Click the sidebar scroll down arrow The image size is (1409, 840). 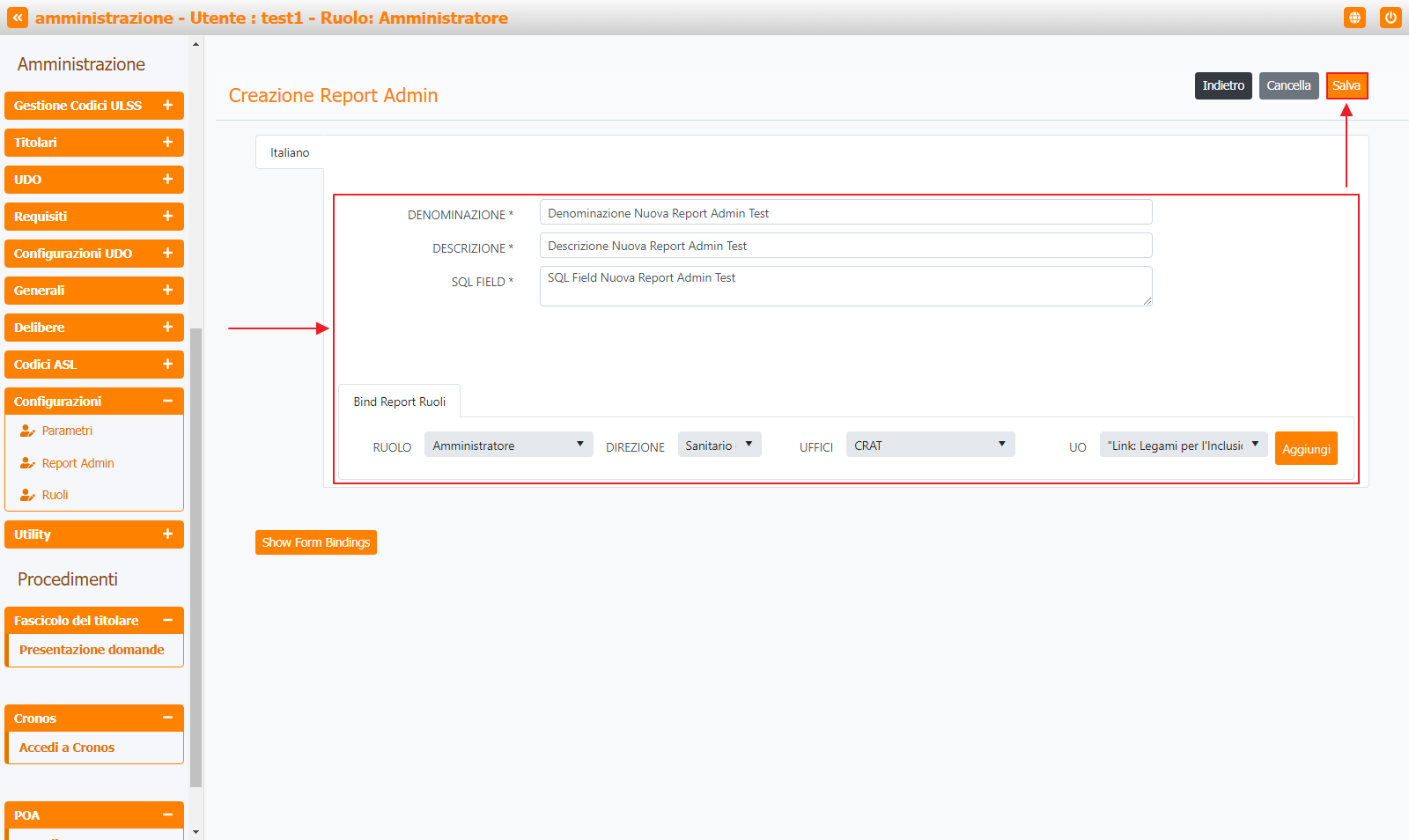pos(195,831)
